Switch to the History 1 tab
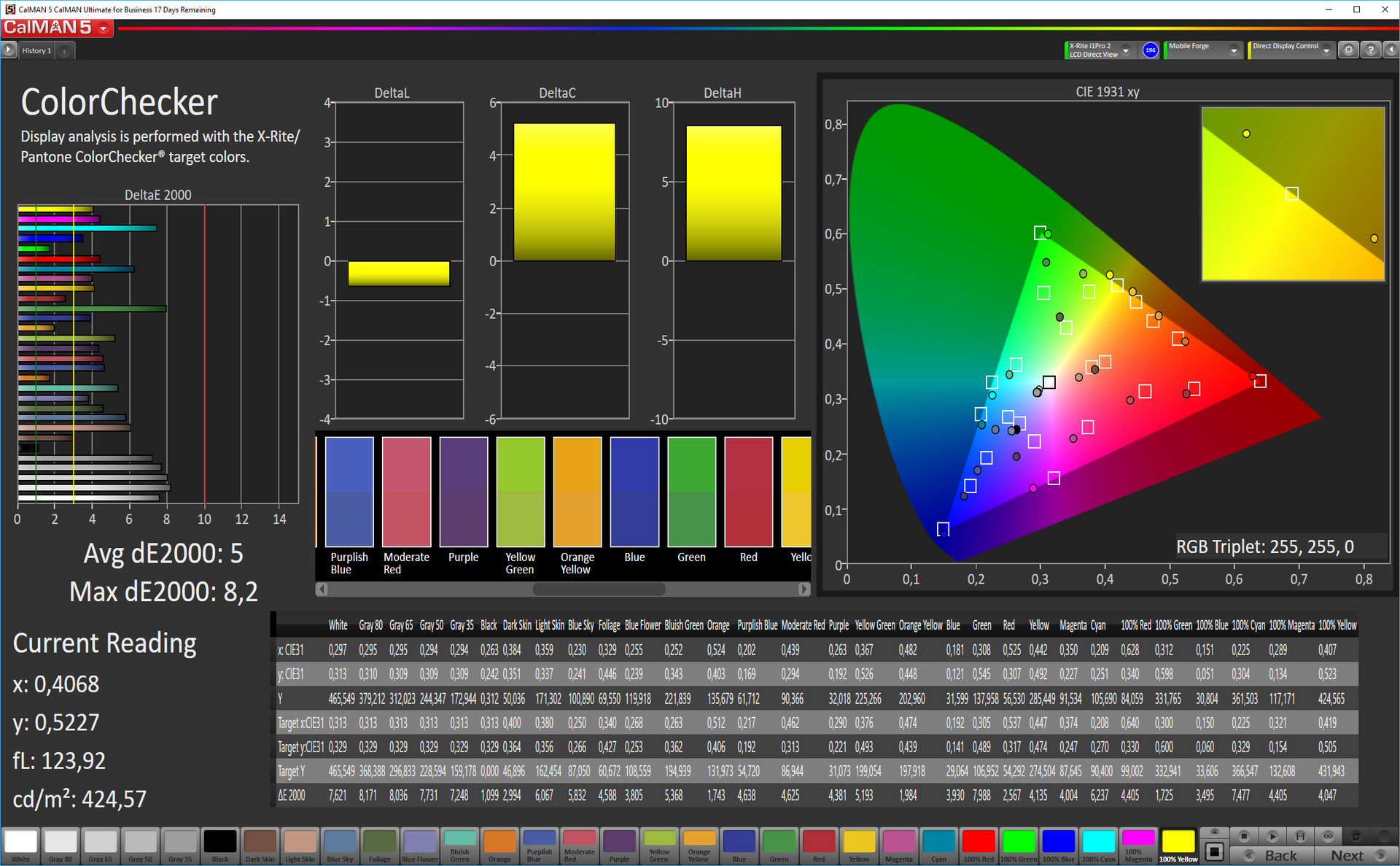This screenshot has height=866, width=1400. pyautogui.click(x=36, y=51)
